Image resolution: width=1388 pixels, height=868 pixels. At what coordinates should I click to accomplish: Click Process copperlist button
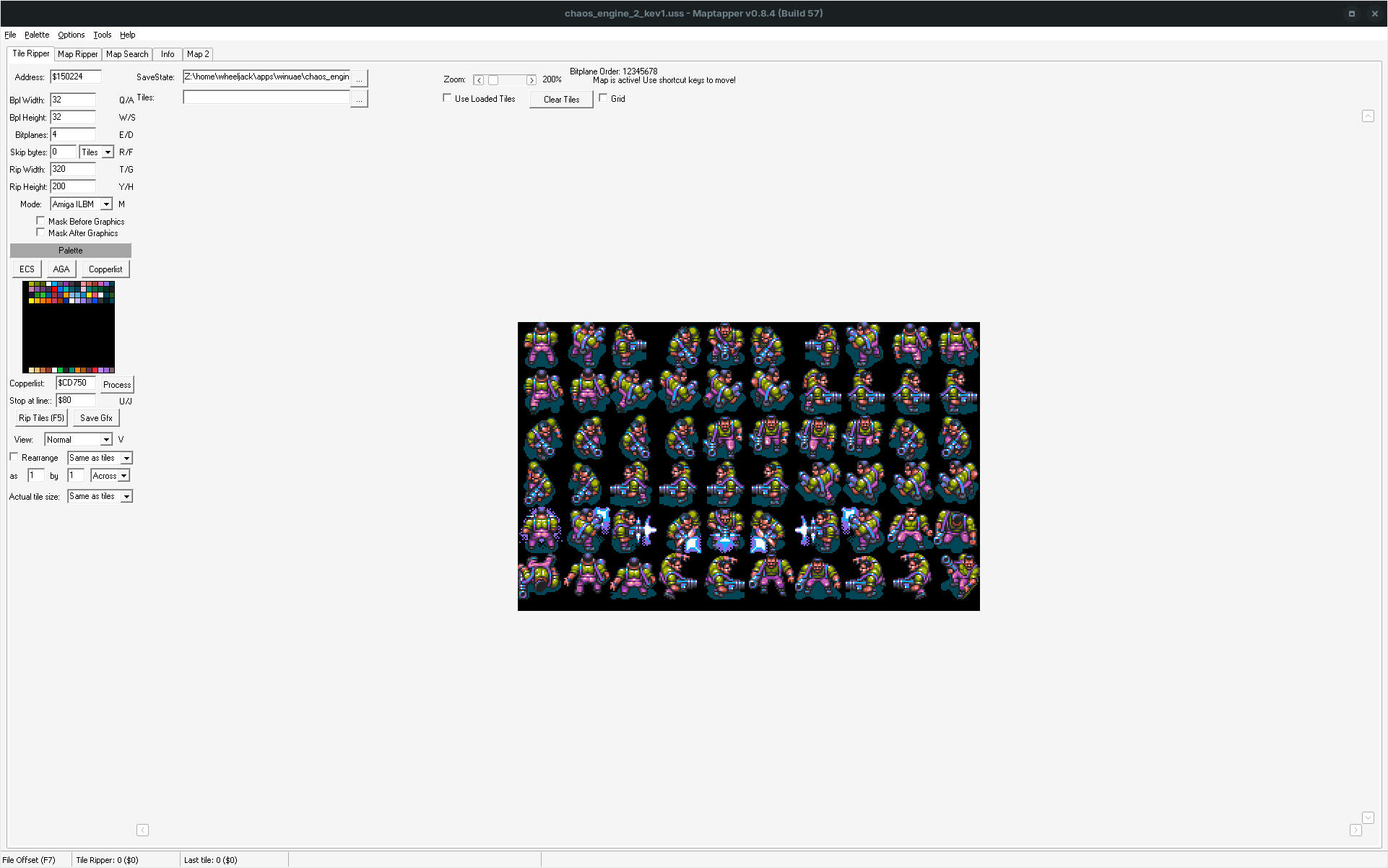pos(117,385)
